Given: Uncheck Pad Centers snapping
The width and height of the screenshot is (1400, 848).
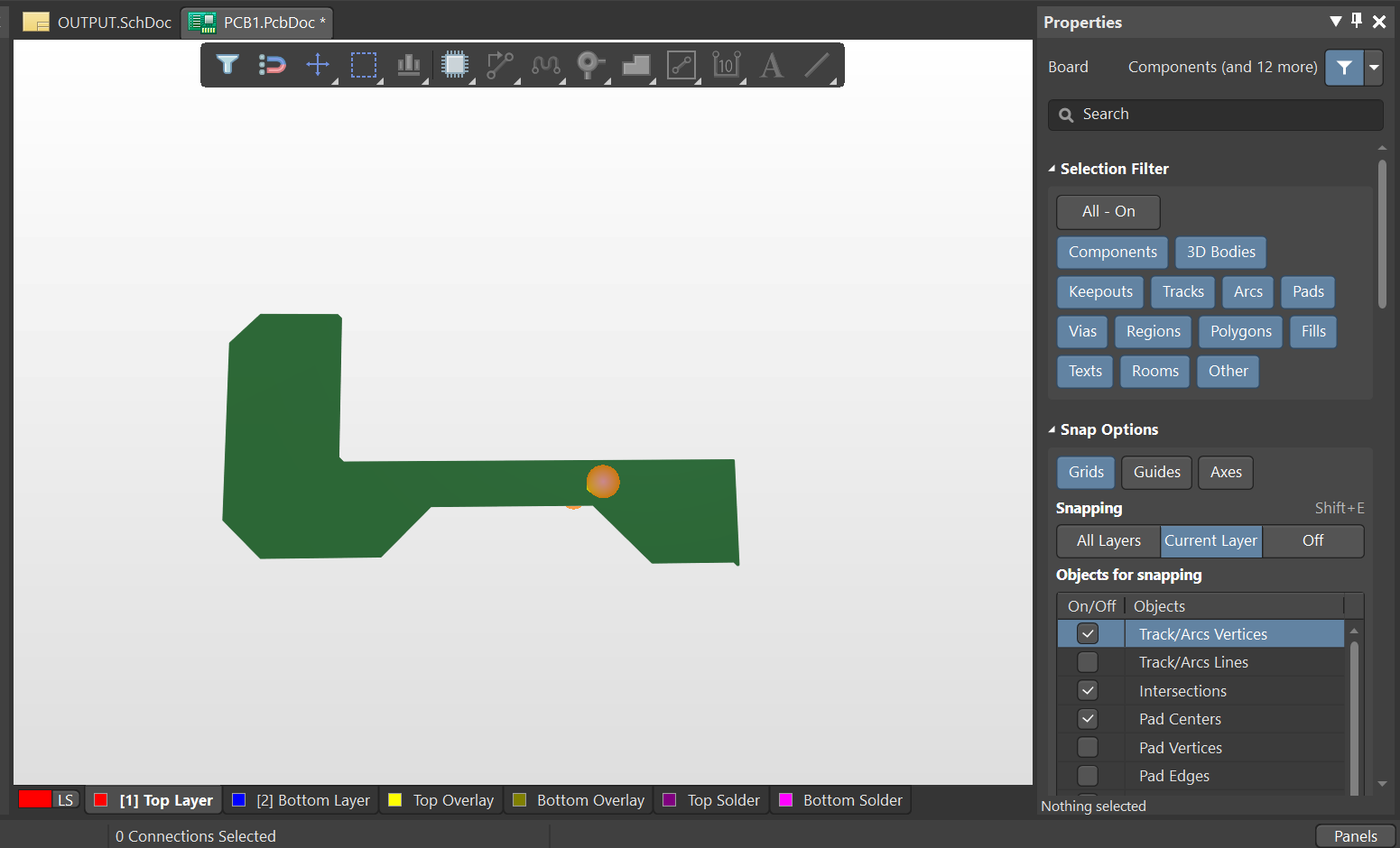Looking at the screenshot, I should (x=1088, y=720).
